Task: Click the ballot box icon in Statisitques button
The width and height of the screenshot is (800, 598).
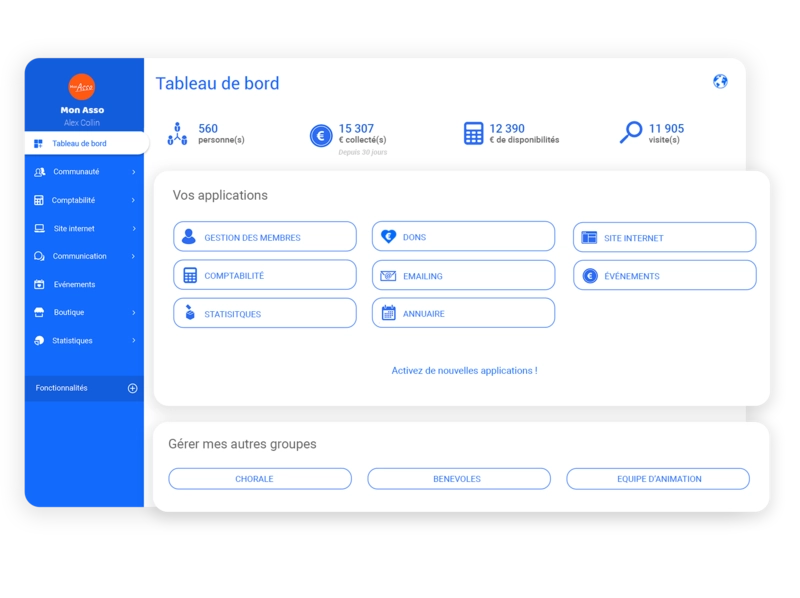Action: pyautogui.click(x=190, y=312)
